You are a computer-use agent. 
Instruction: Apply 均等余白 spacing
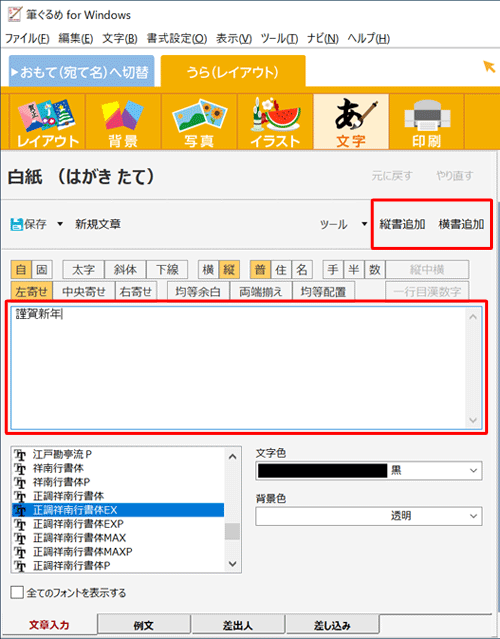[x=198, y=291]
